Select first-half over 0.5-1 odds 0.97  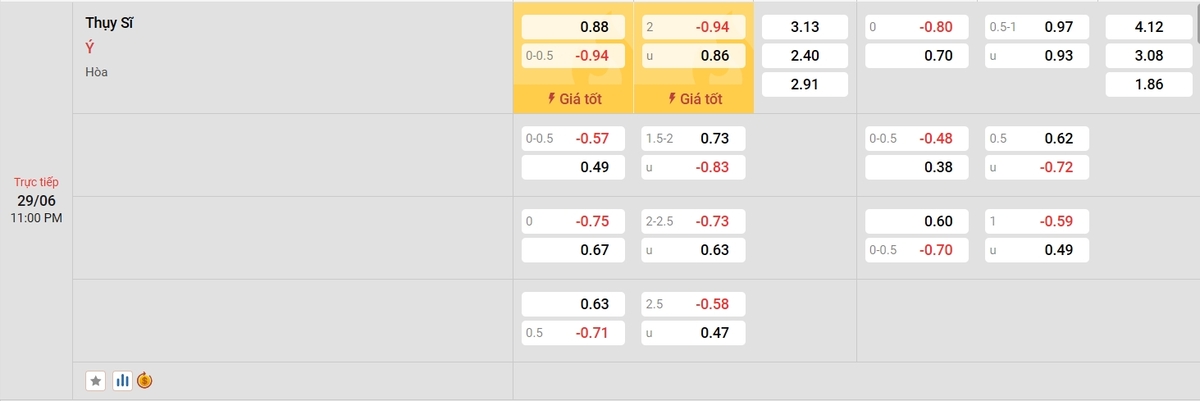click(x=1036, y=27)
